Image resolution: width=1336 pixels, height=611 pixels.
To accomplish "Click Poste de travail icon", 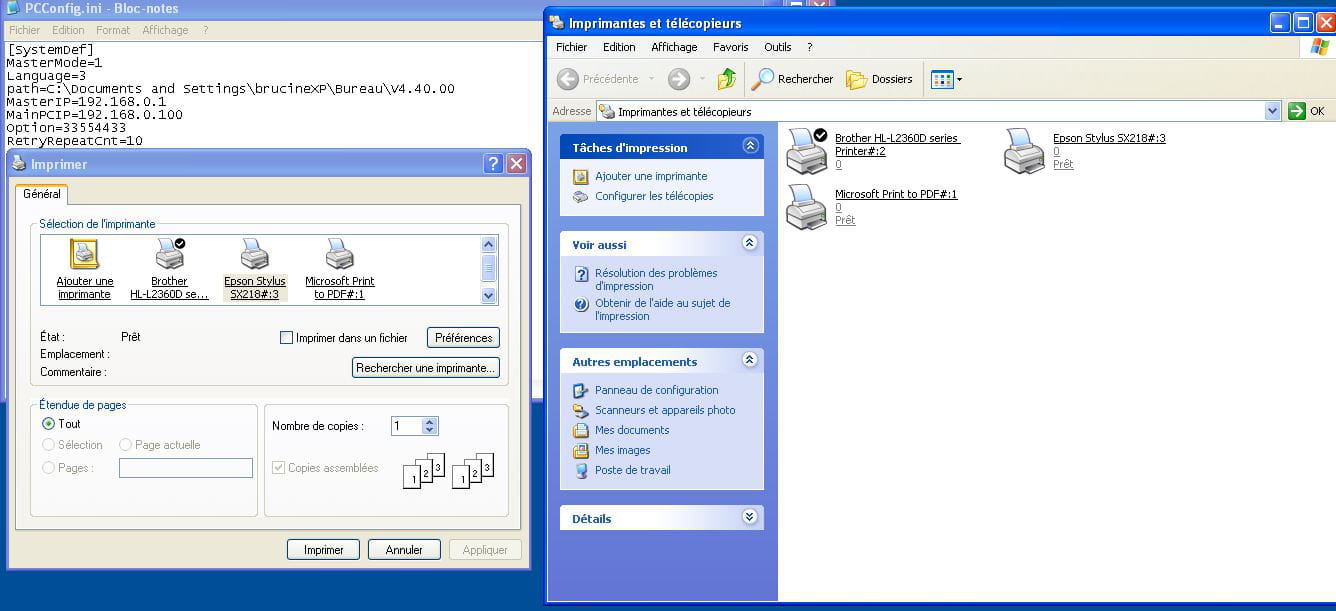I will point(581,470).
